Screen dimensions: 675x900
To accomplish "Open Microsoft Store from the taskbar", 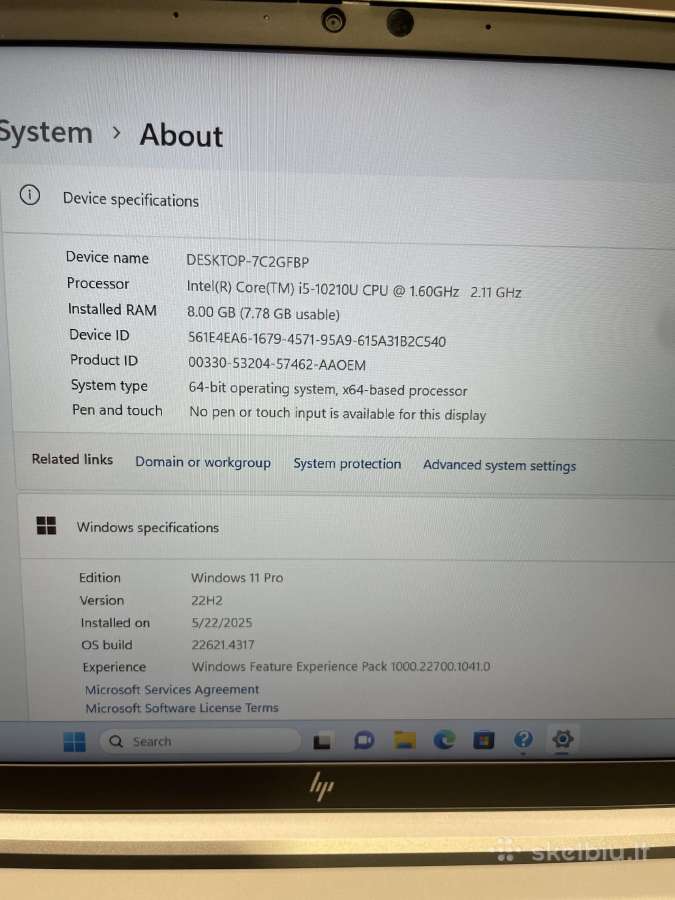I will click(x=483, y=740).
